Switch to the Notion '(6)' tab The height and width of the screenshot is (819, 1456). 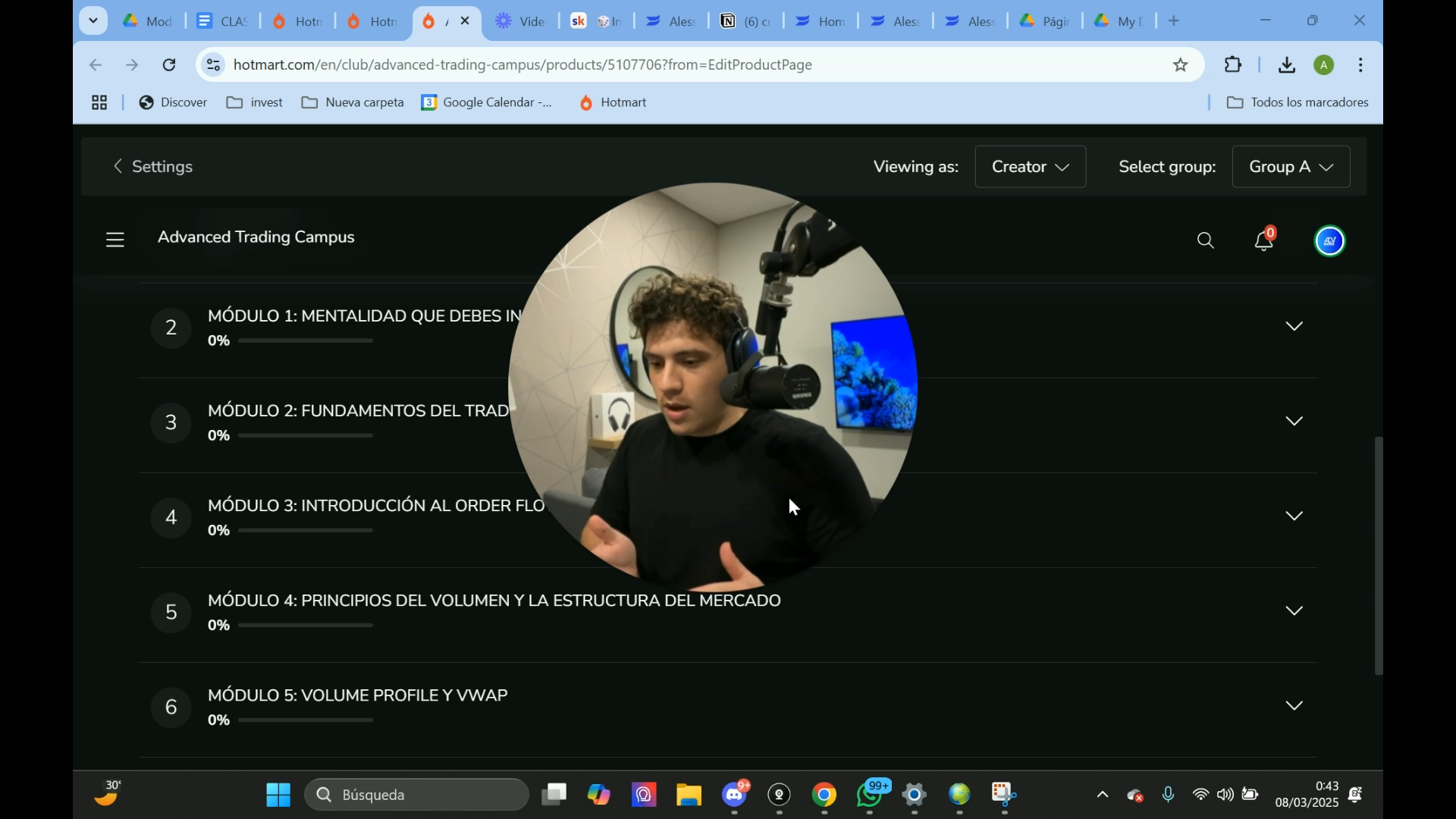pos(745,21)
